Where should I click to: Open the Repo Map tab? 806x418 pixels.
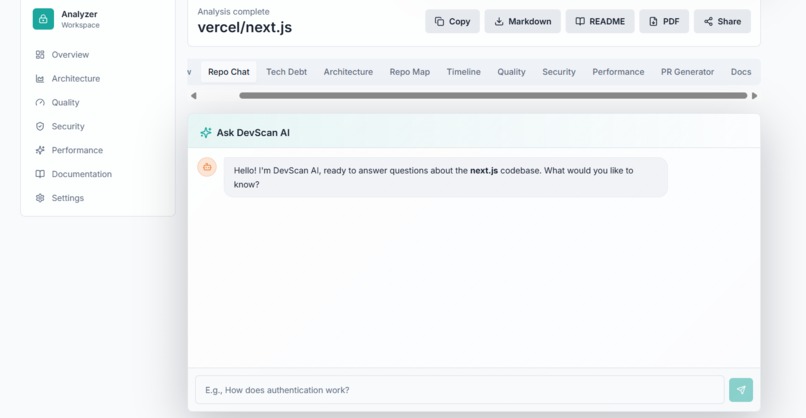(410, 72)
